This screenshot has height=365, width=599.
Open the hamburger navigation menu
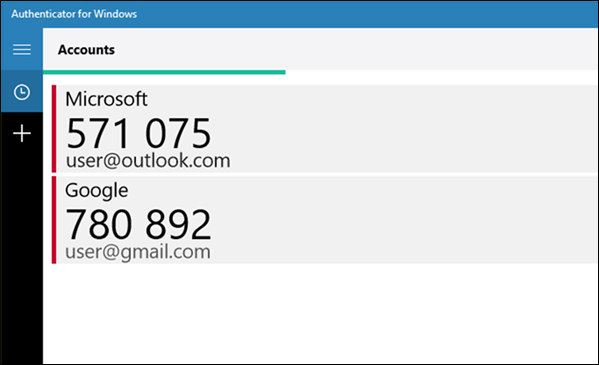[x=22, y=49]
